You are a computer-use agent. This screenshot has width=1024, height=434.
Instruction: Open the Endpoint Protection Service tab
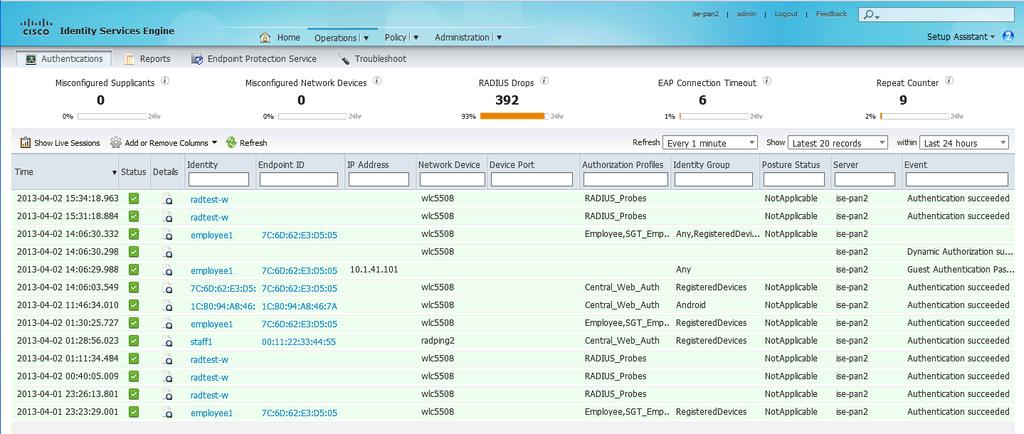click(254, 59)
